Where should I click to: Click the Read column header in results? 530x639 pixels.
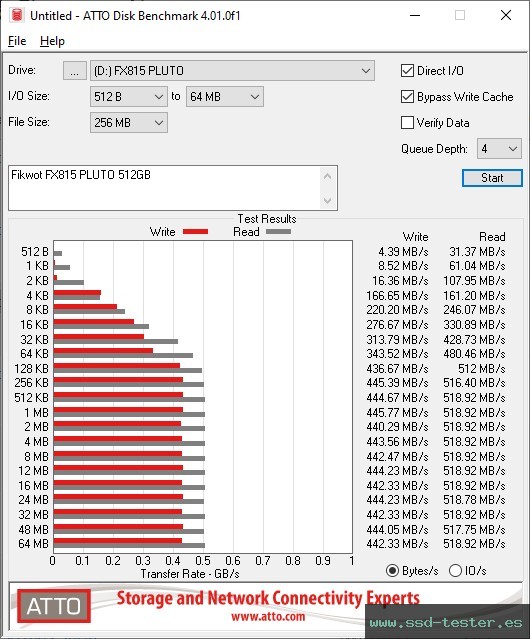492,237
